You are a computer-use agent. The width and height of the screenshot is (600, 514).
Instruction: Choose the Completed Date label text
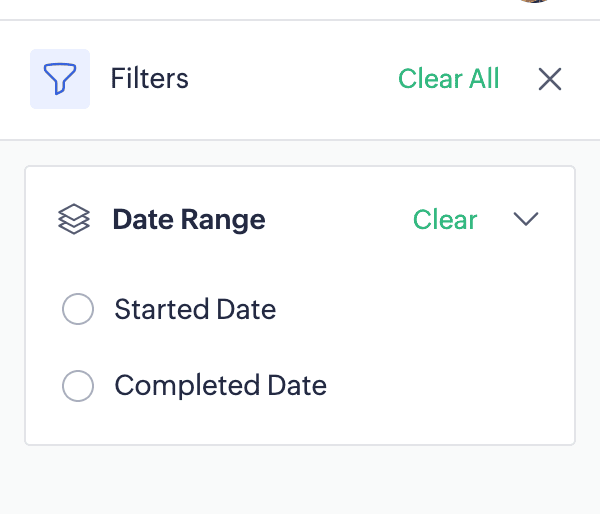(x=220, y=385)
